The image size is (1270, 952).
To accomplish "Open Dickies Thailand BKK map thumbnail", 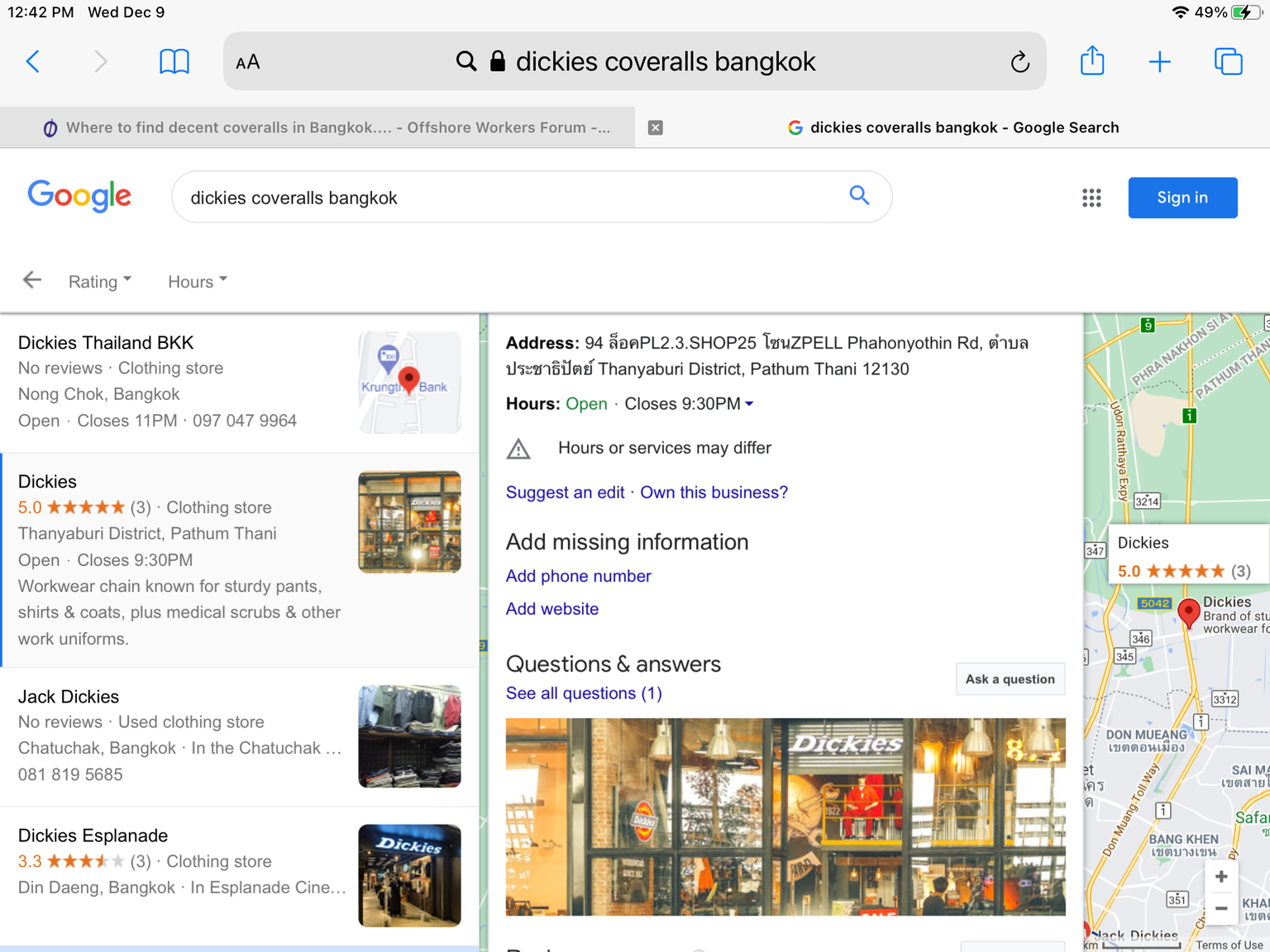I will [409, 383].
